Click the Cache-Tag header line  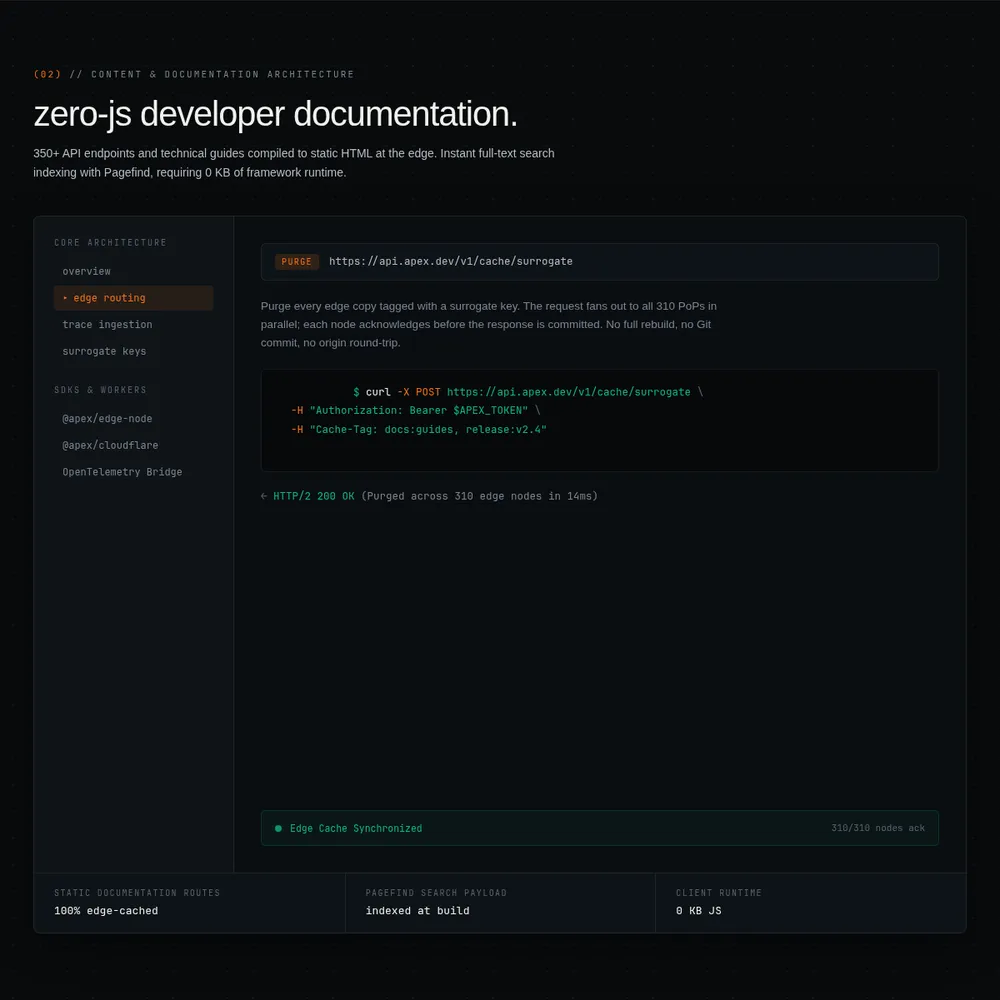(x=418, y=429)
